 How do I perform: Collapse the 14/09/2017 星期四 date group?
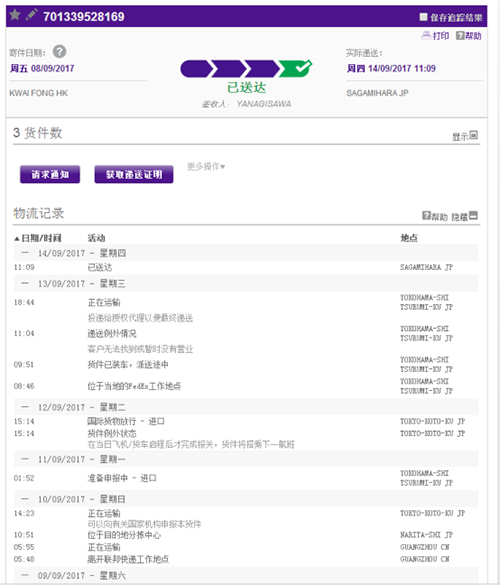pos(25,253)
